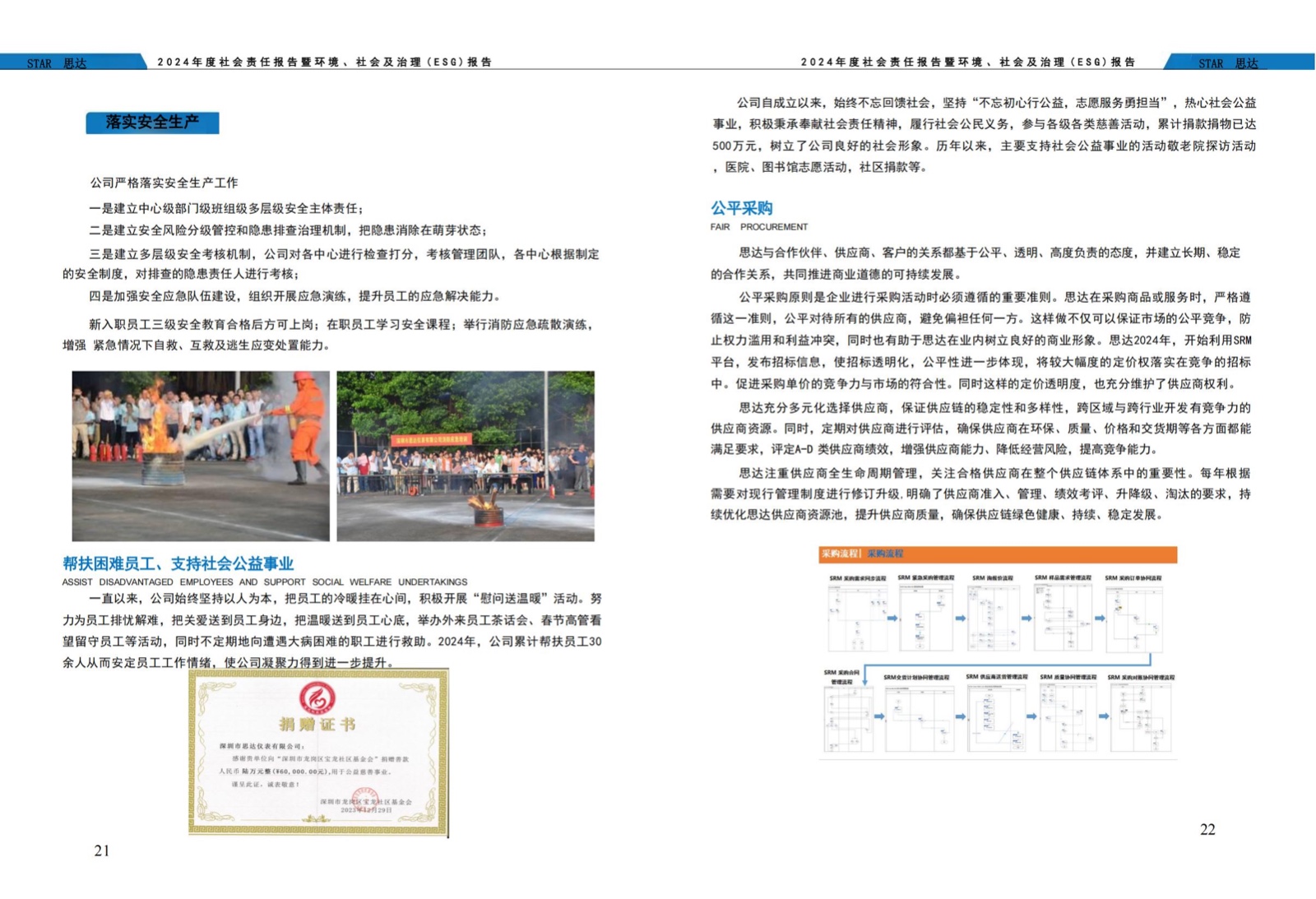The height and width of the screenshot is (899, 1316).
Task: Open the firefighter extinguishing fire photo
Action: point(201,456)
